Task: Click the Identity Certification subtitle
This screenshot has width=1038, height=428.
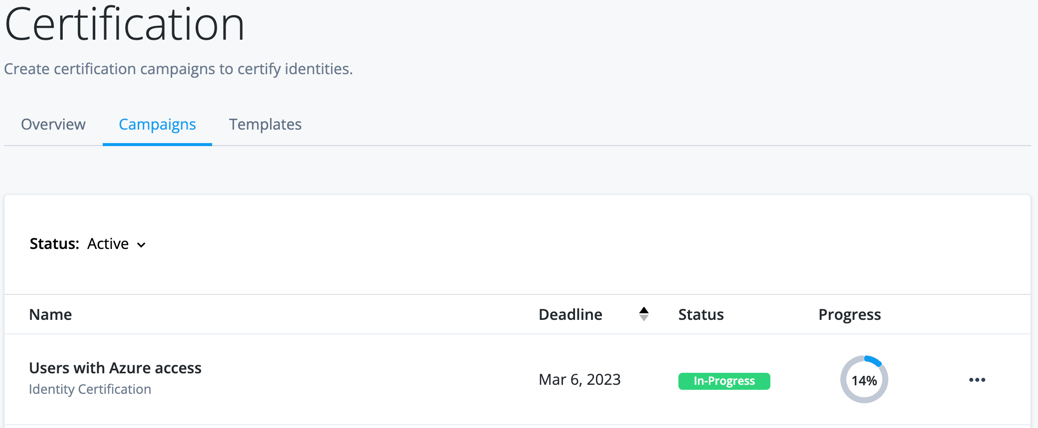Action: click(90, 389)
